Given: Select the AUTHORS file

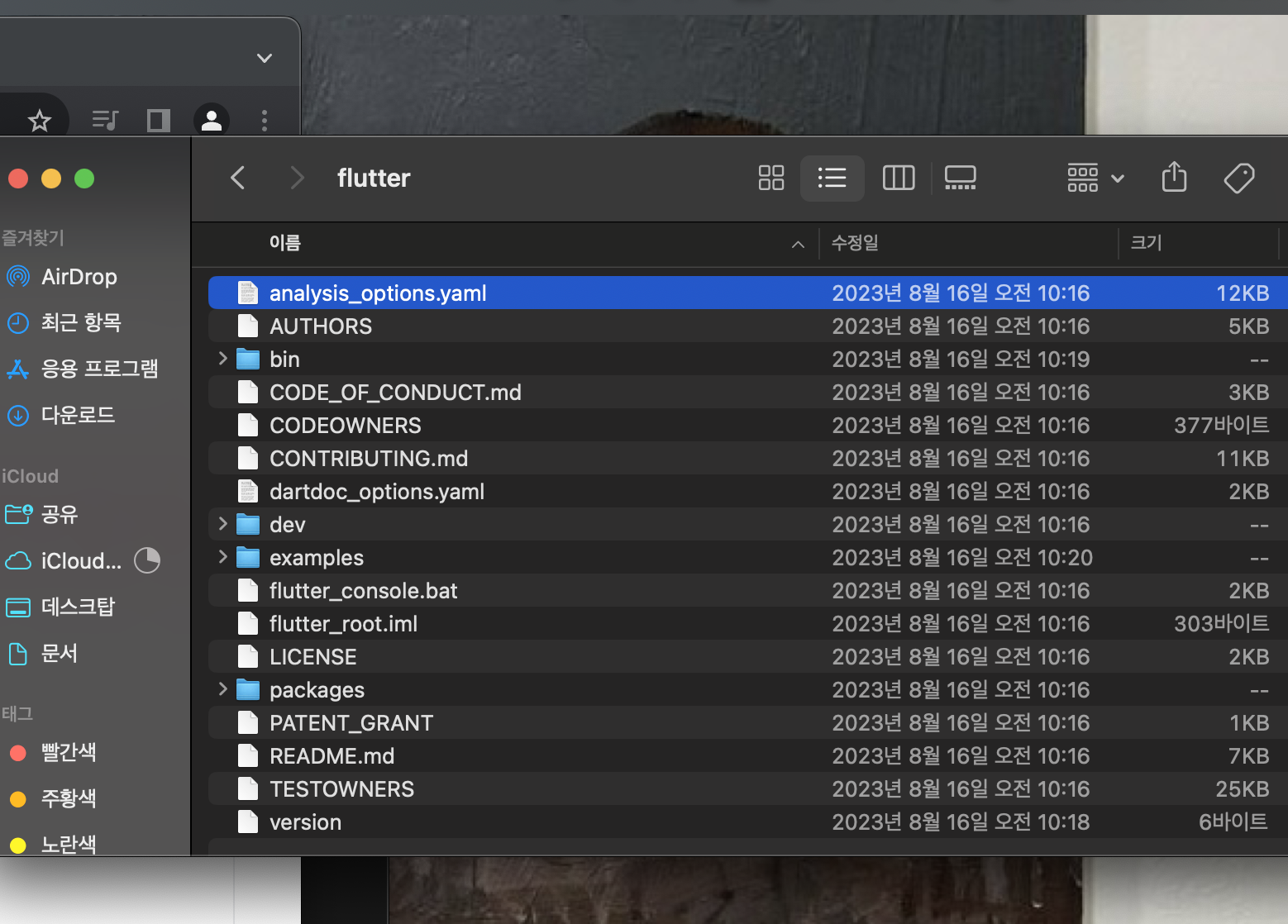Looking at the screenshot, I should [747, 326].
